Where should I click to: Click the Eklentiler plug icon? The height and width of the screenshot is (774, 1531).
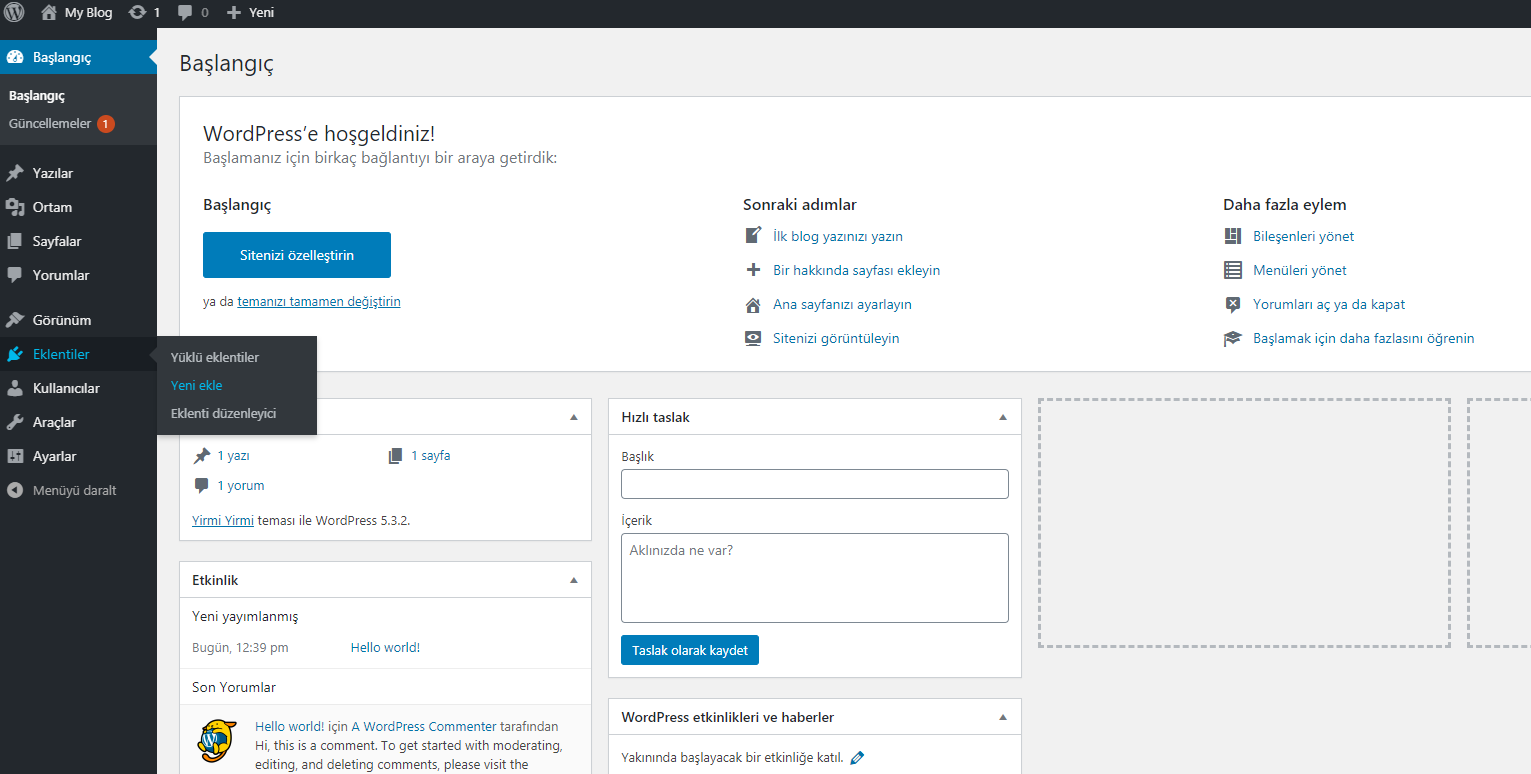point(15,354)
